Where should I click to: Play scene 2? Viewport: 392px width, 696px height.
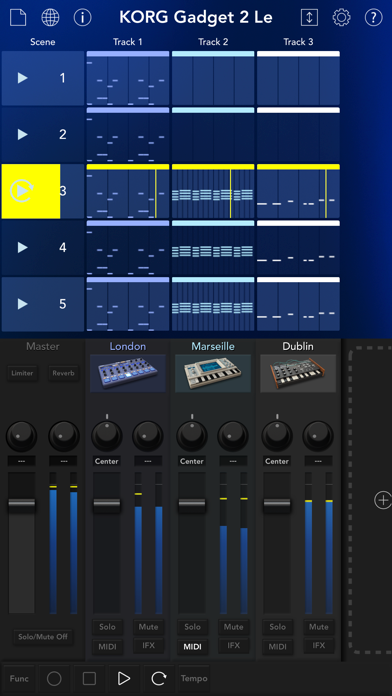pyautogui.click(x=22, y=134)
